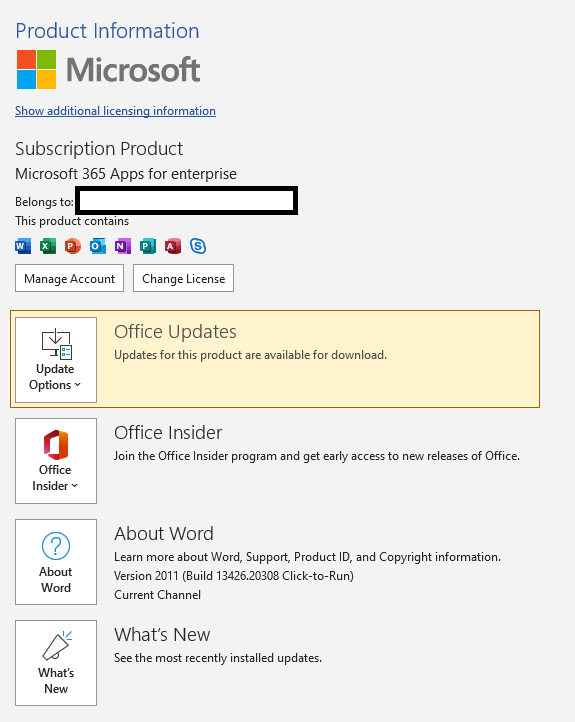Click Manage Account button
Image resolution: width=575 pixels, height=722 pixels.
[x=70, y=278]
